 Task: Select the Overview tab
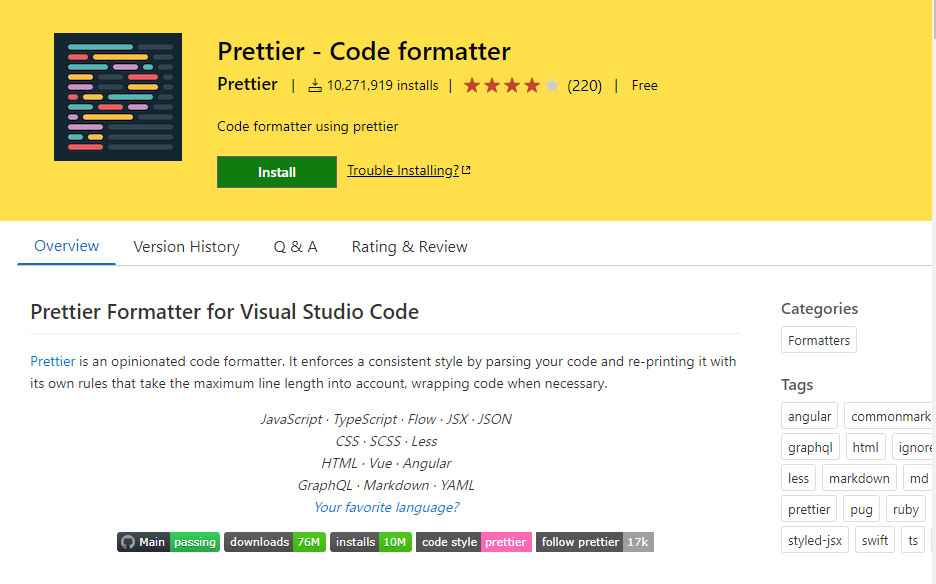(66, 246)
